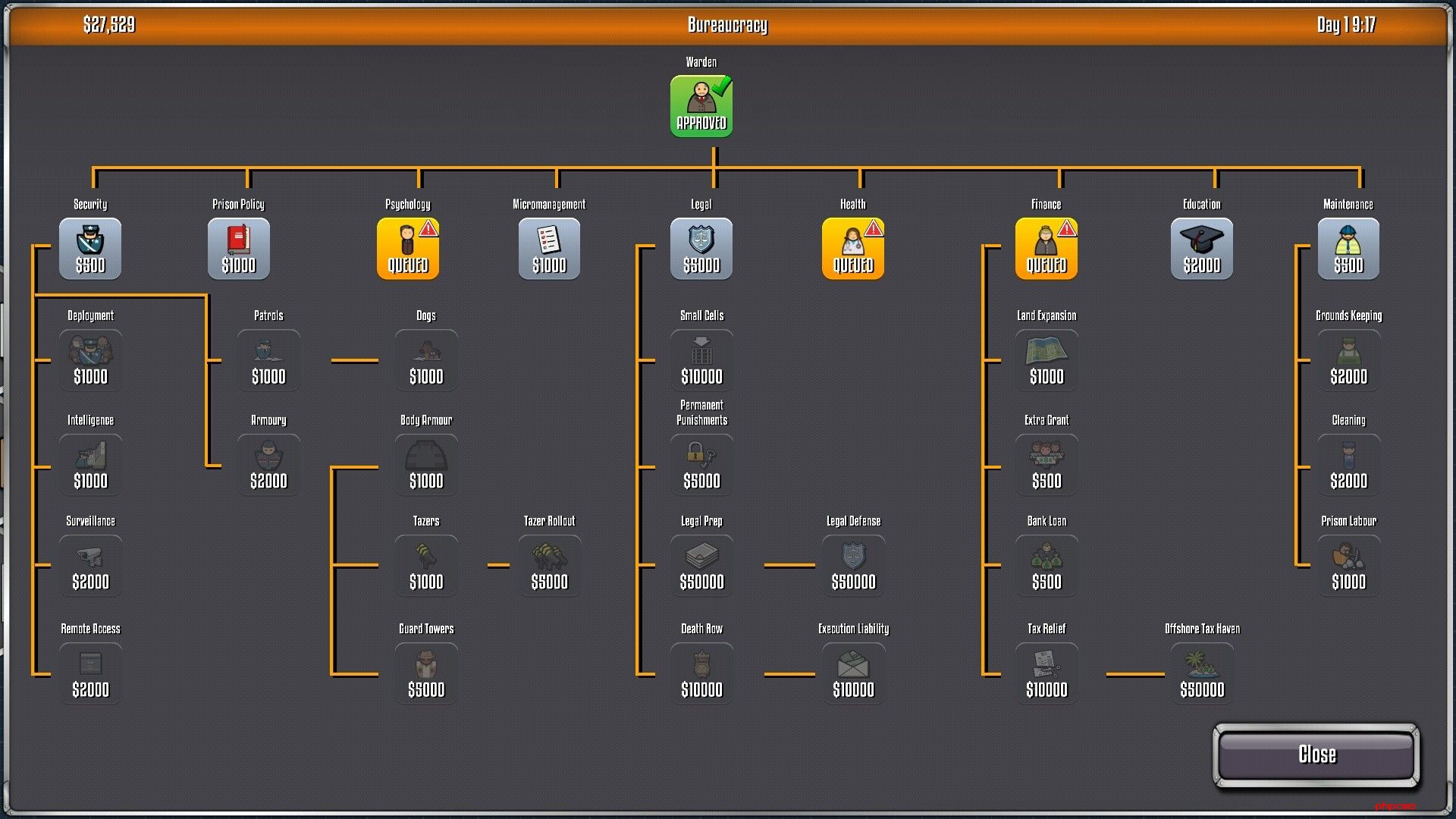Choose the Prison Labour research node
This screenshot has height=819, width=1456.
click(x=1348, y=566)
